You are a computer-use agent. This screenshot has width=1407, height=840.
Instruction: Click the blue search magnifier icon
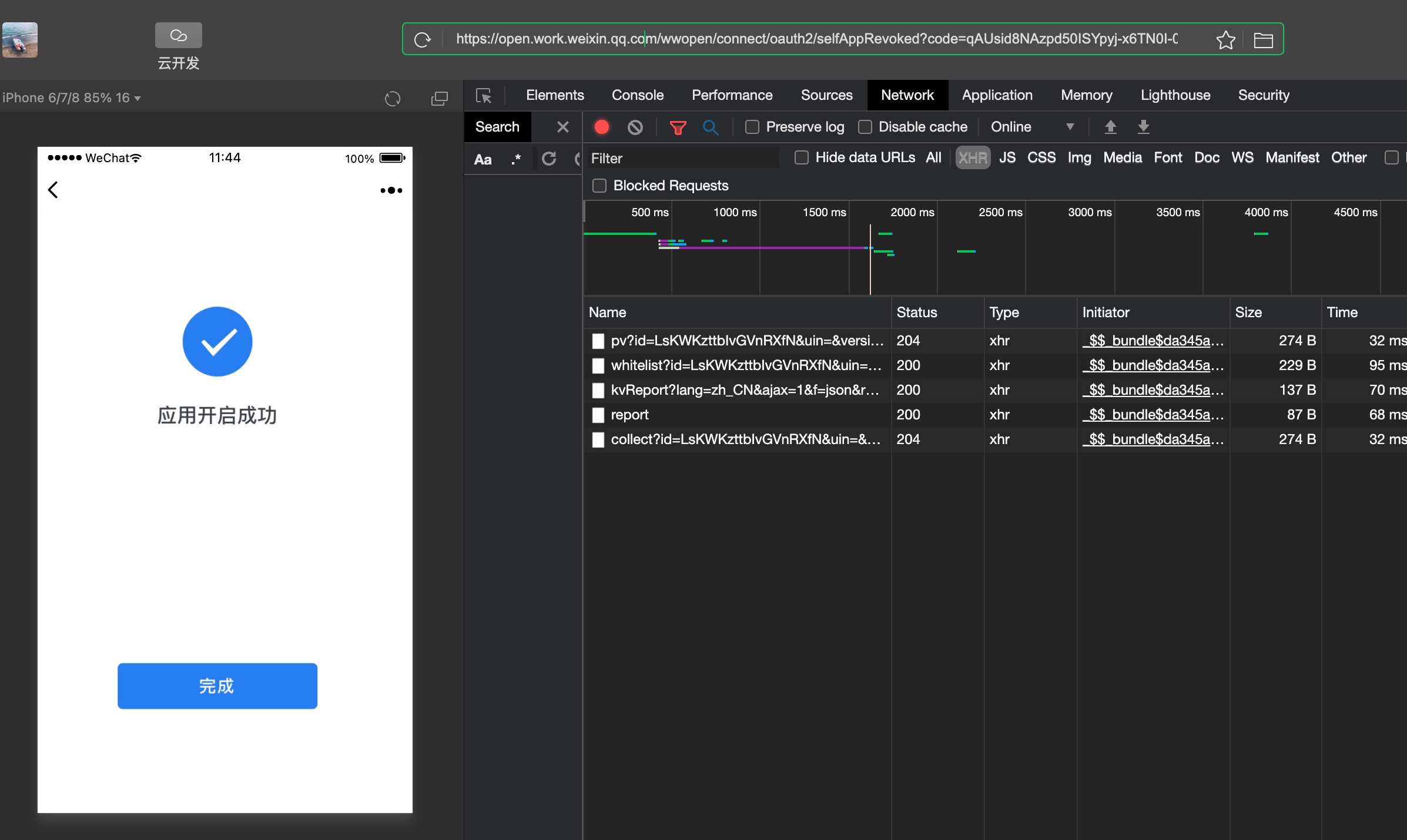pyautogui.click(x=710, y=127)
